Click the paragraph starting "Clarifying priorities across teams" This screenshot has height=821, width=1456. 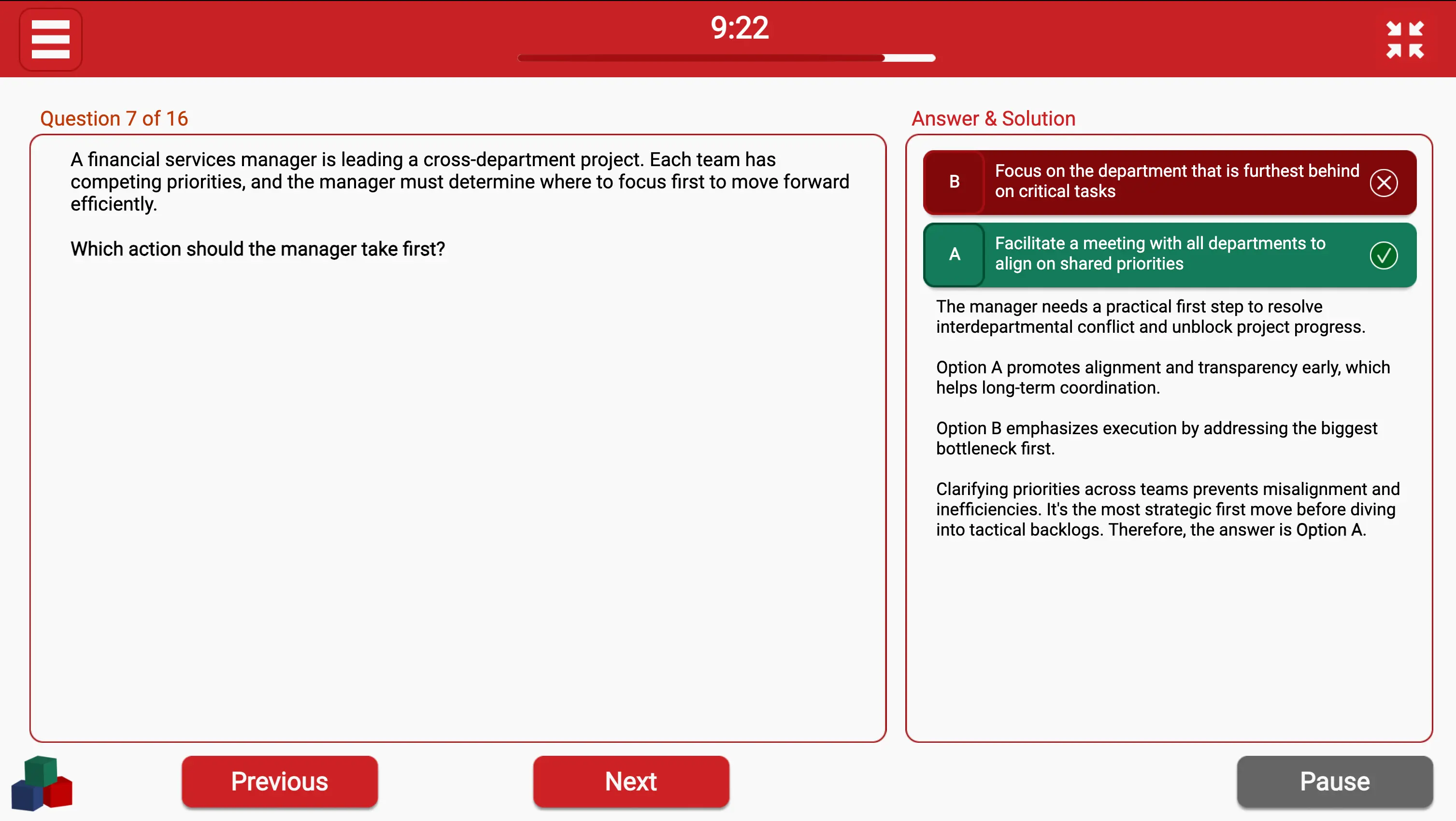(1168, 509)
